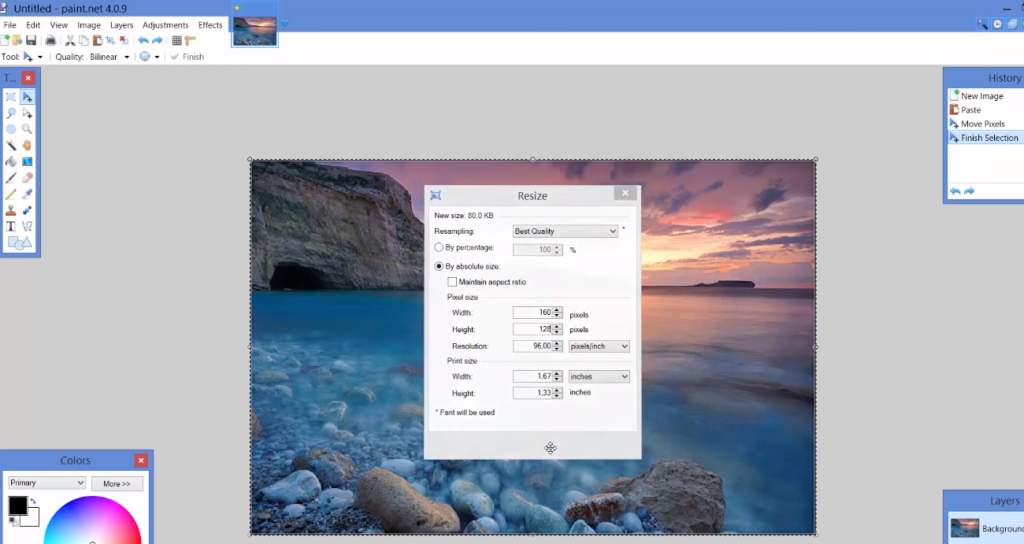Choose the Magic Wand tool
1024x544 pixels.
pos(11,145)
